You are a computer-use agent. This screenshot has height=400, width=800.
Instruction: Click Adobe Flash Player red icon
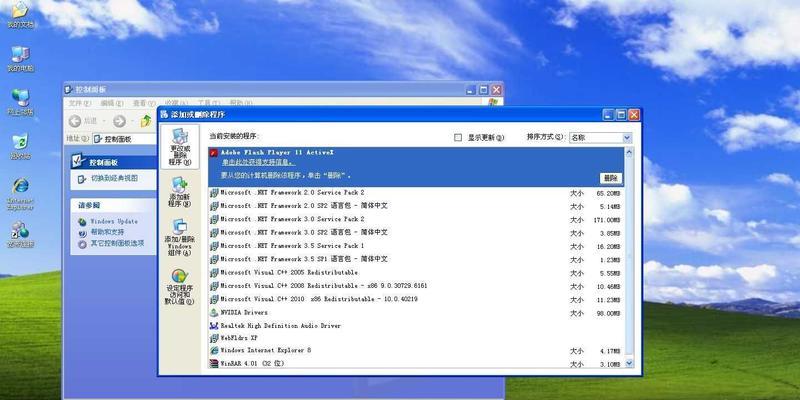pyautogui.click(x=214, y=153)
